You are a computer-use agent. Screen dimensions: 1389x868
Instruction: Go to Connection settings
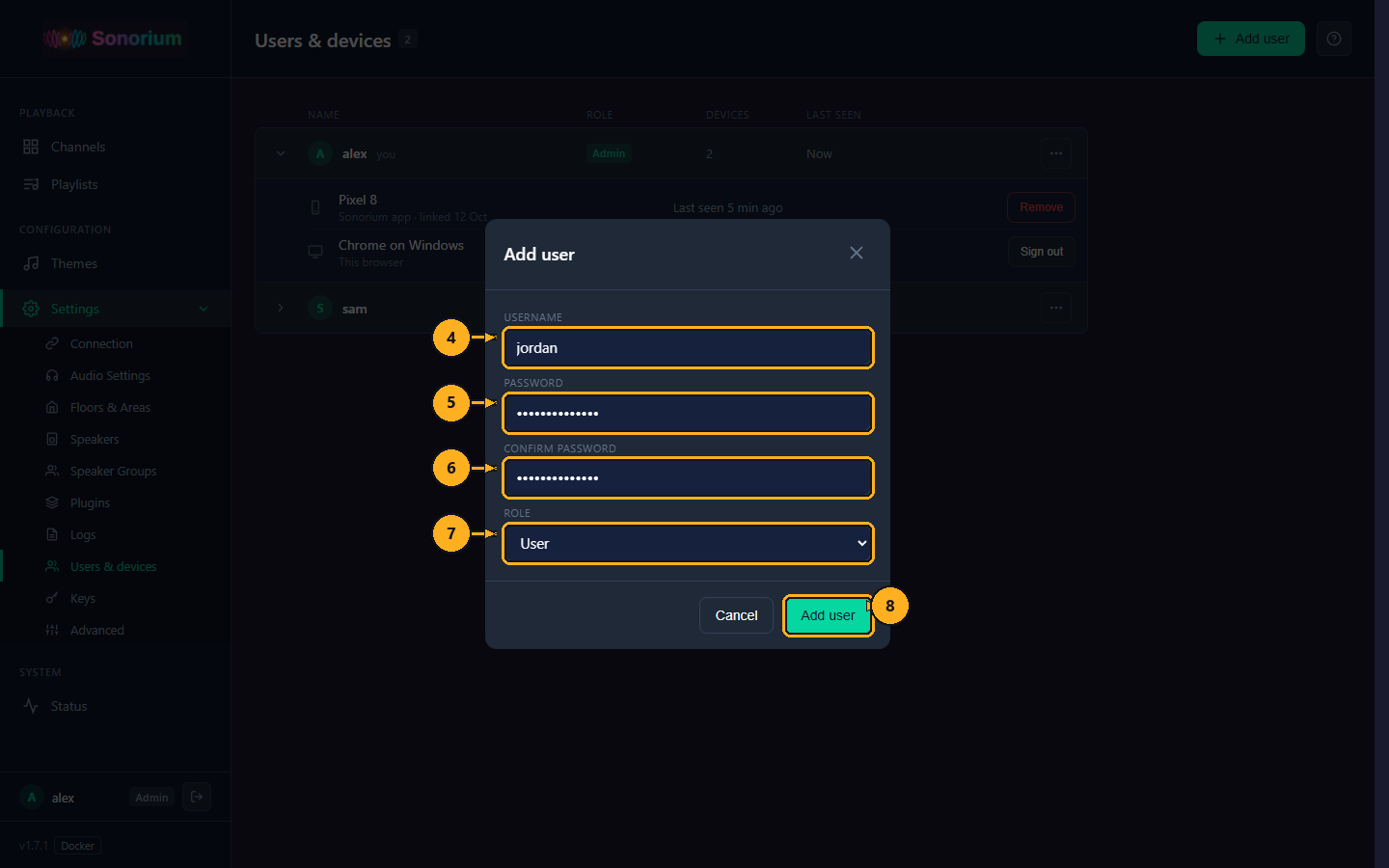(x=115, y=343)
